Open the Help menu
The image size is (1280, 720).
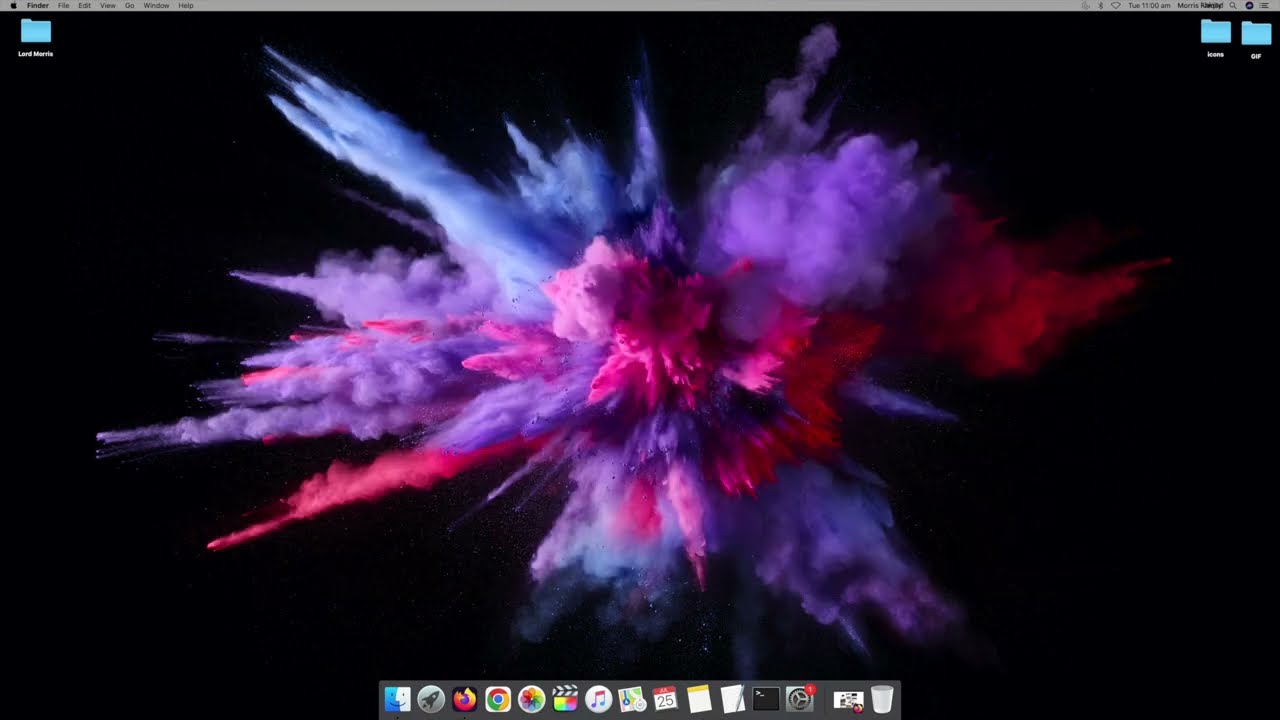pyautogui.click(x=186, y=5)
